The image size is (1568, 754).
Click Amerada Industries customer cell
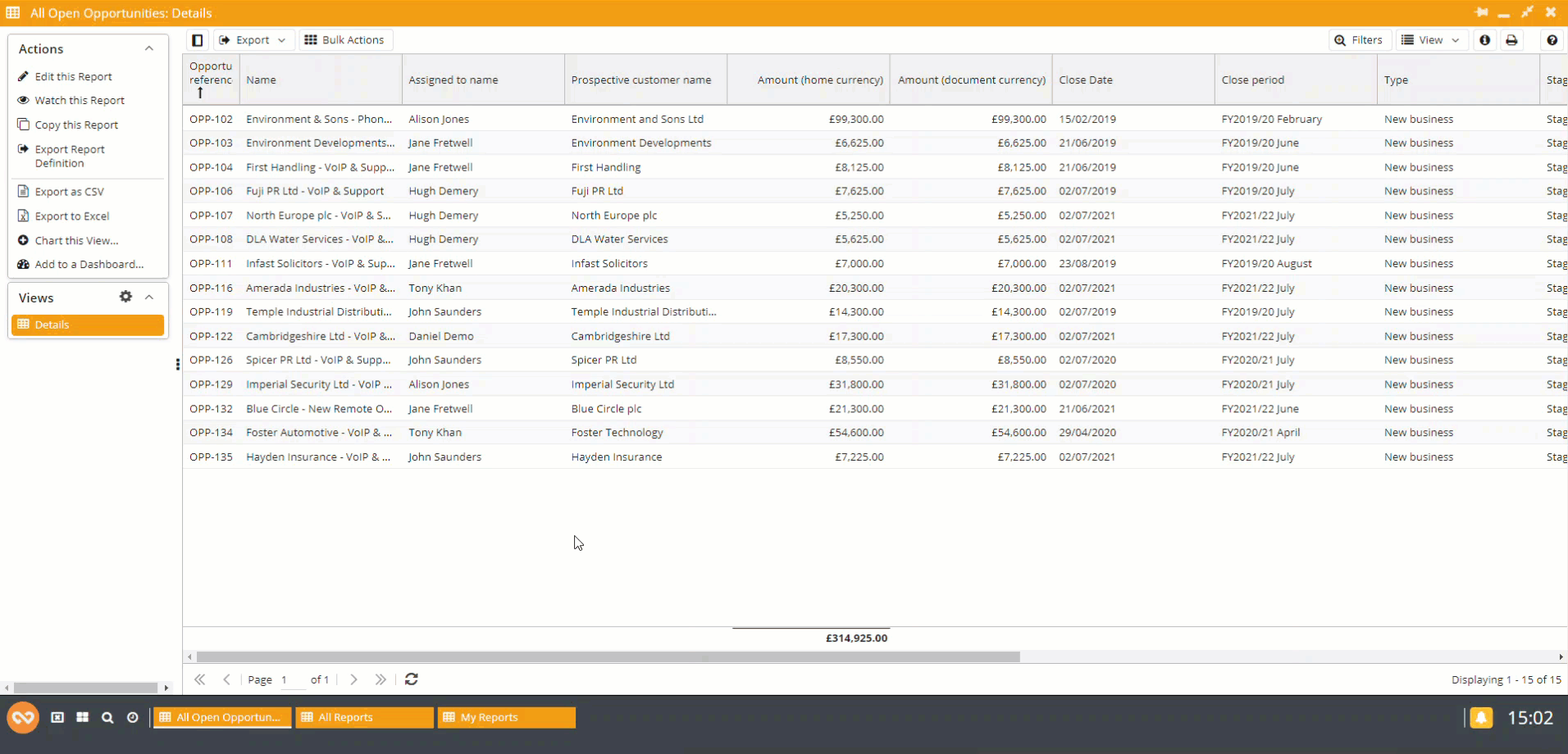coord(621,288)
